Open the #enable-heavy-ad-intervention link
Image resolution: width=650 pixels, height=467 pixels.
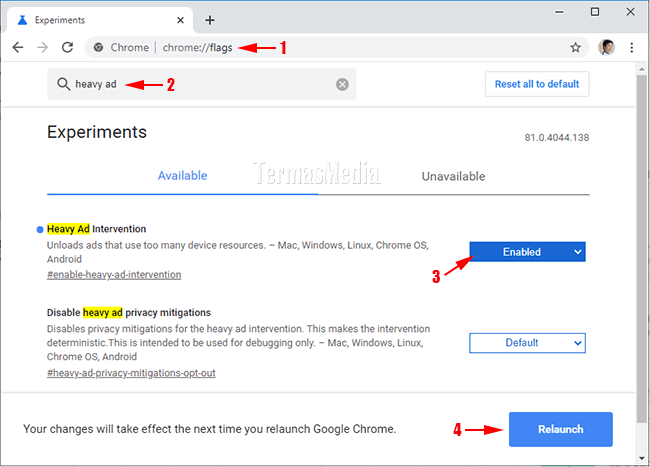pos(114,275)
